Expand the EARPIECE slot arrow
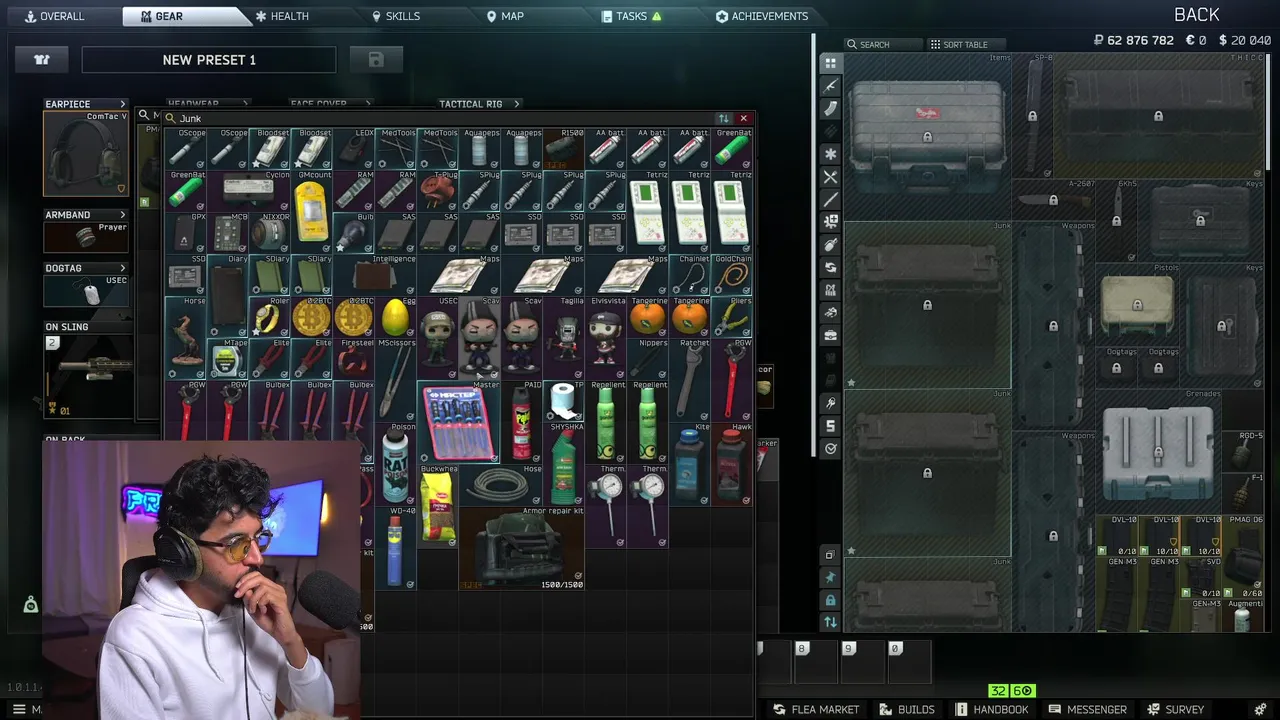Viewport: 1280px width, 720px height. pyautogui.click(x=123, y=104)
